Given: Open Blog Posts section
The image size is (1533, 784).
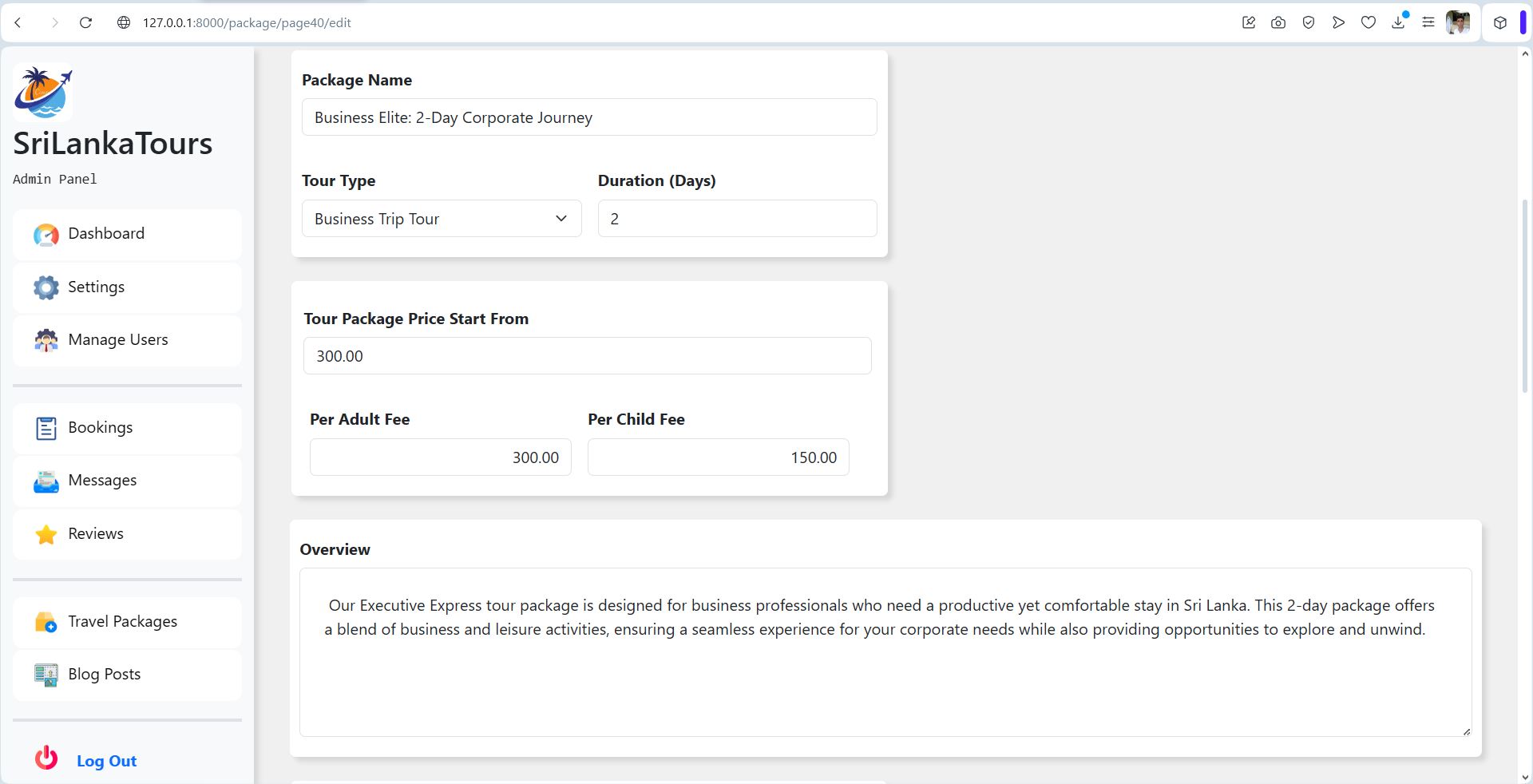Looking at the screenshot, I should 127,675.
